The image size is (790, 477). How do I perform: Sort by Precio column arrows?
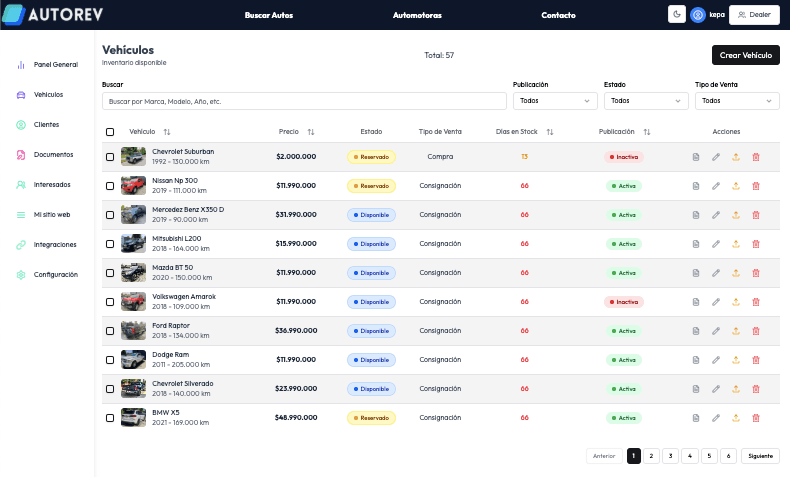[311, 132]
